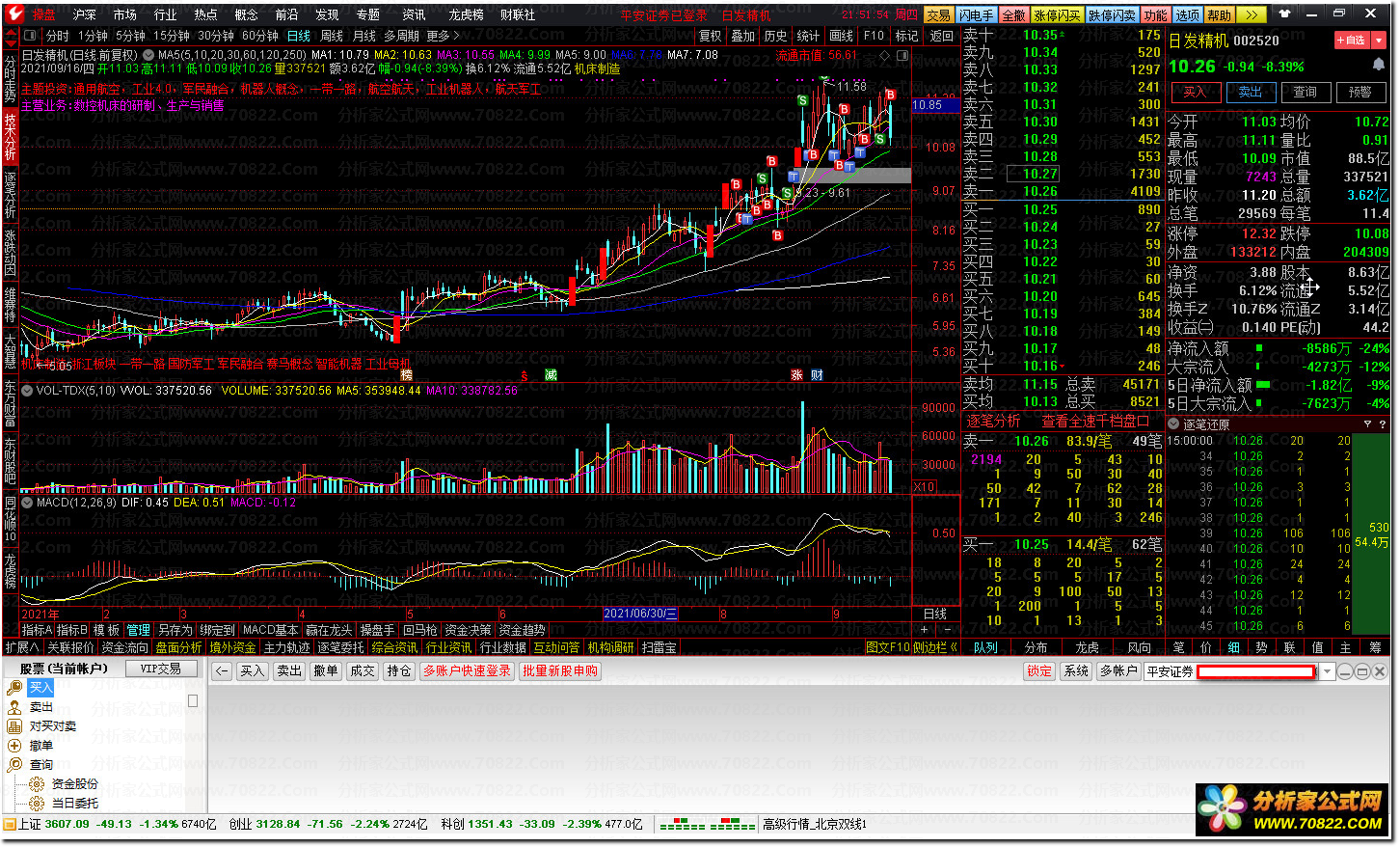
Task: Expand 更多 period options
Action: tap(444, 36)
